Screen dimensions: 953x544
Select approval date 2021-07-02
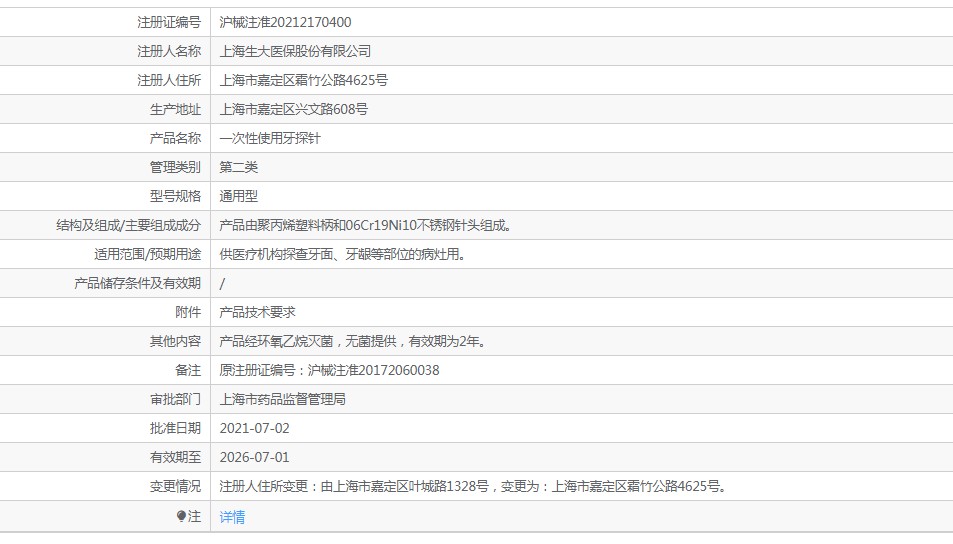click(255, 429)
